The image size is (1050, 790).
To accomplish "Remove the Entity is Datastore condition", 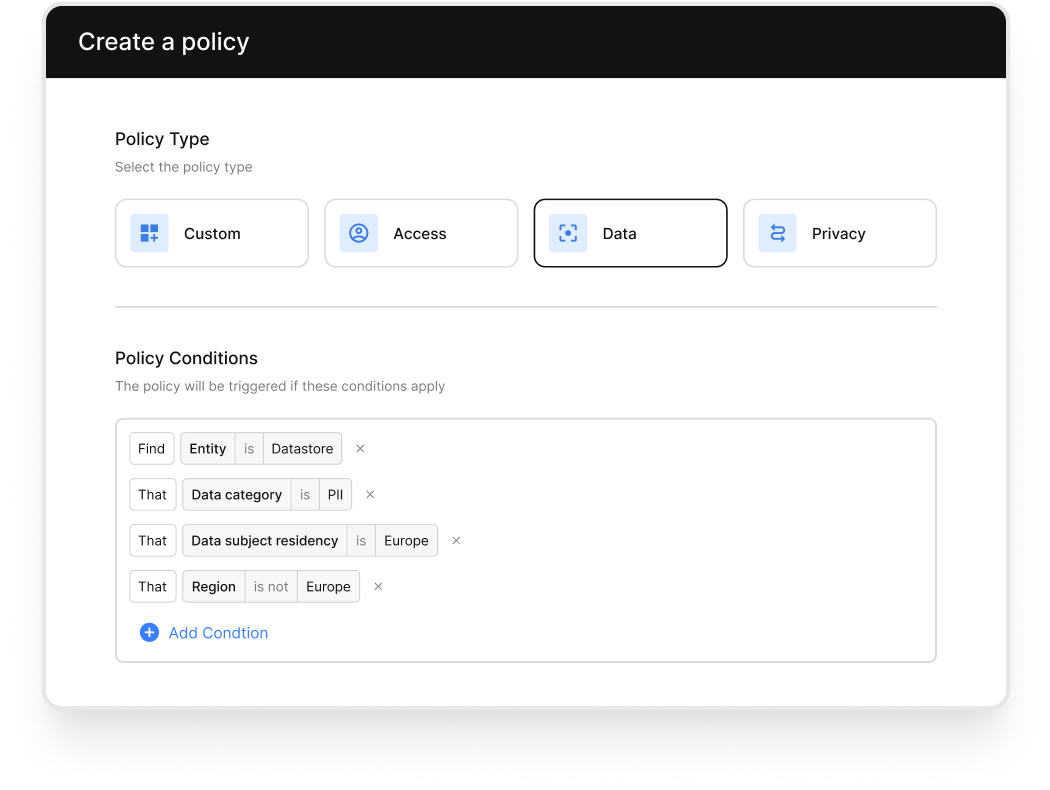I will [x=360, y=449].
